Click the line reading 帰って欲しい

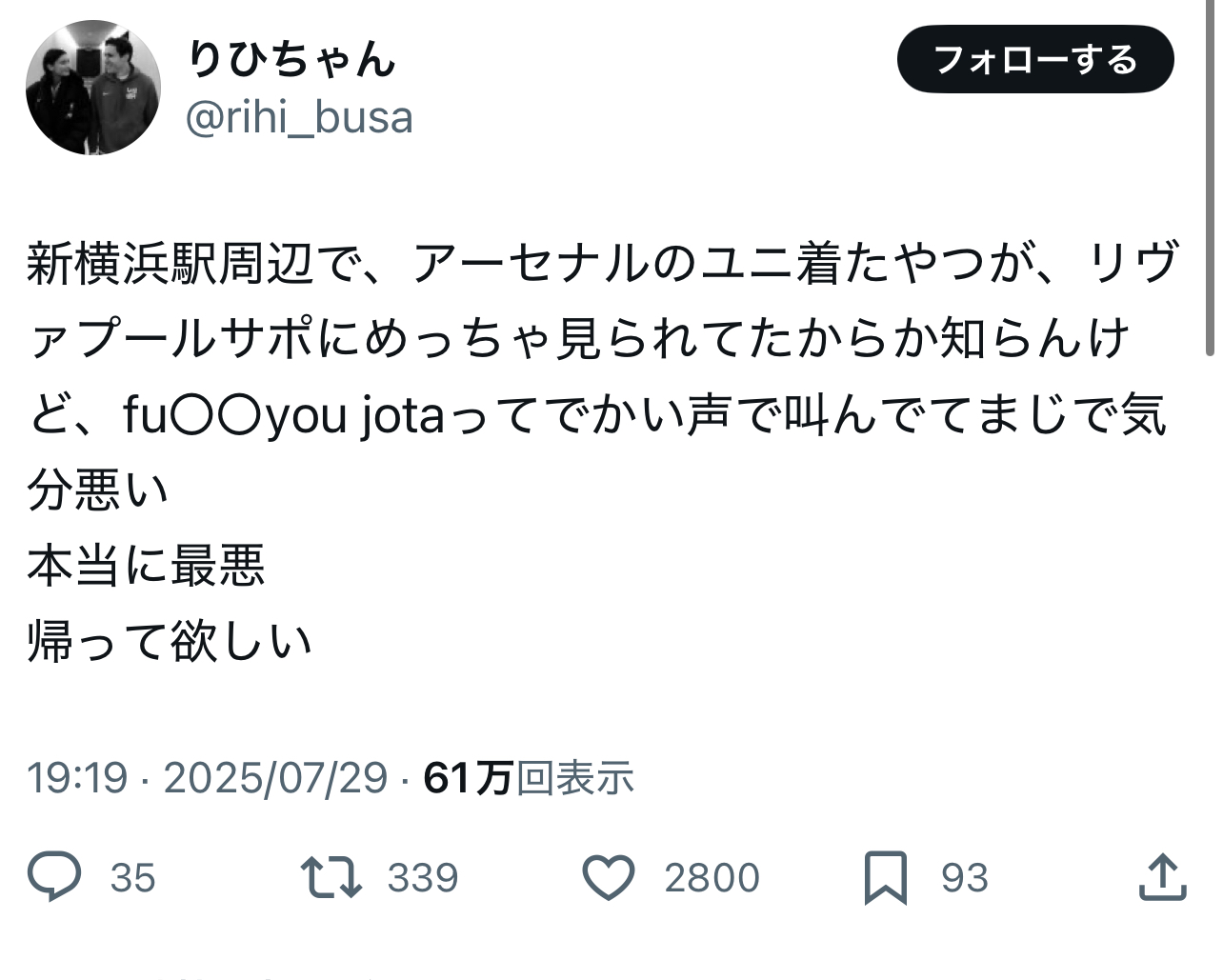click(170, 641)
